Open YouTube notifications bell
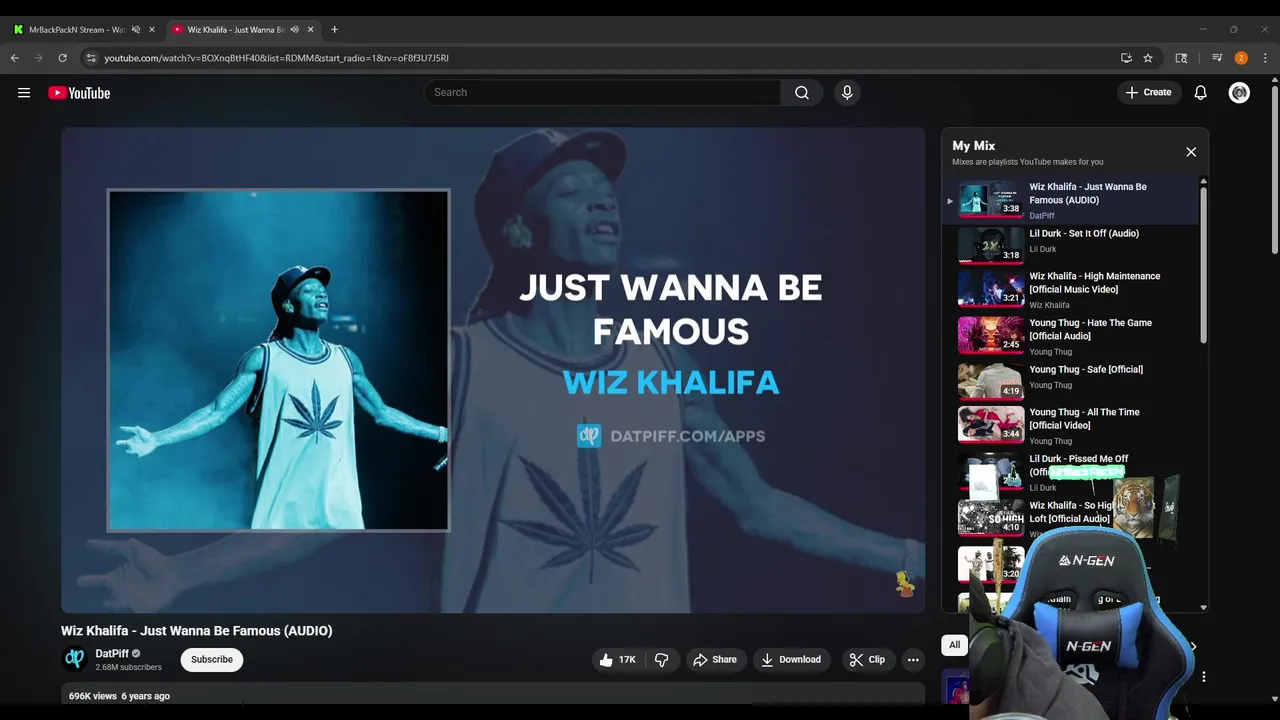The height and width of the screenshot is (720, 1280). coord(1201,93)
